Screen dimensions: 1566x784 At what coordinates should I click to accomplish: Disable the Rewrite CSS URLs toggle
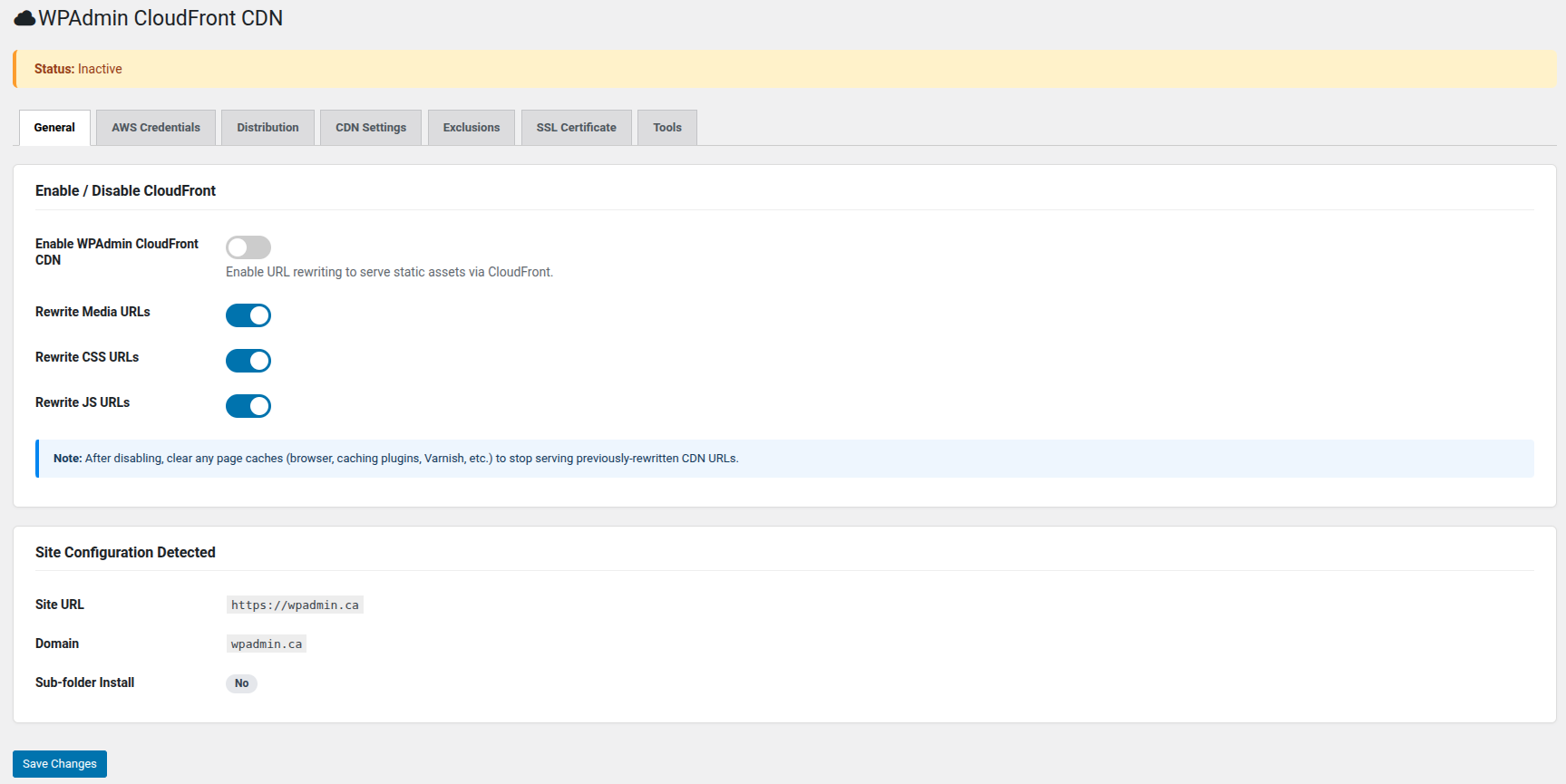coord(248,361)
